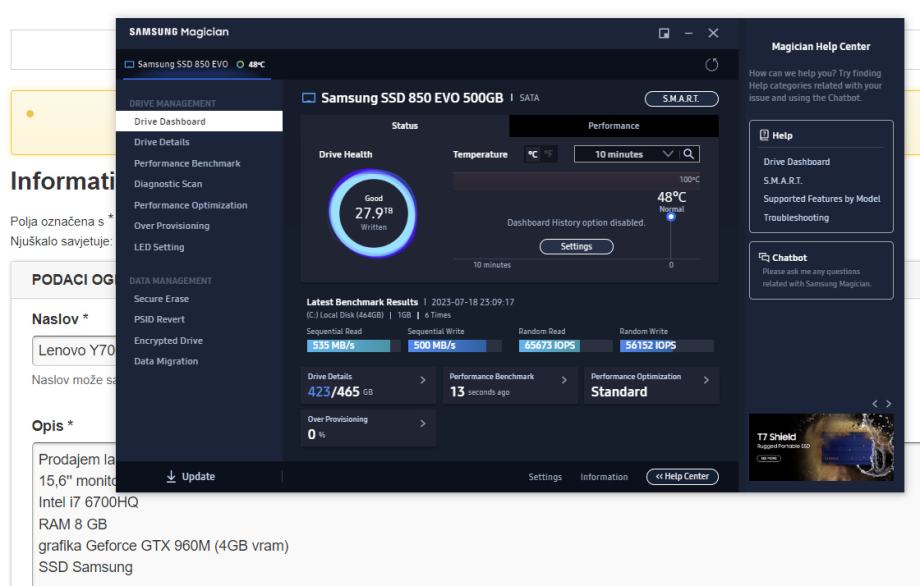The height and width of the screenshot is (586, 920).
Task: Open LED Setting in sidebar
Action: [159, 247]
